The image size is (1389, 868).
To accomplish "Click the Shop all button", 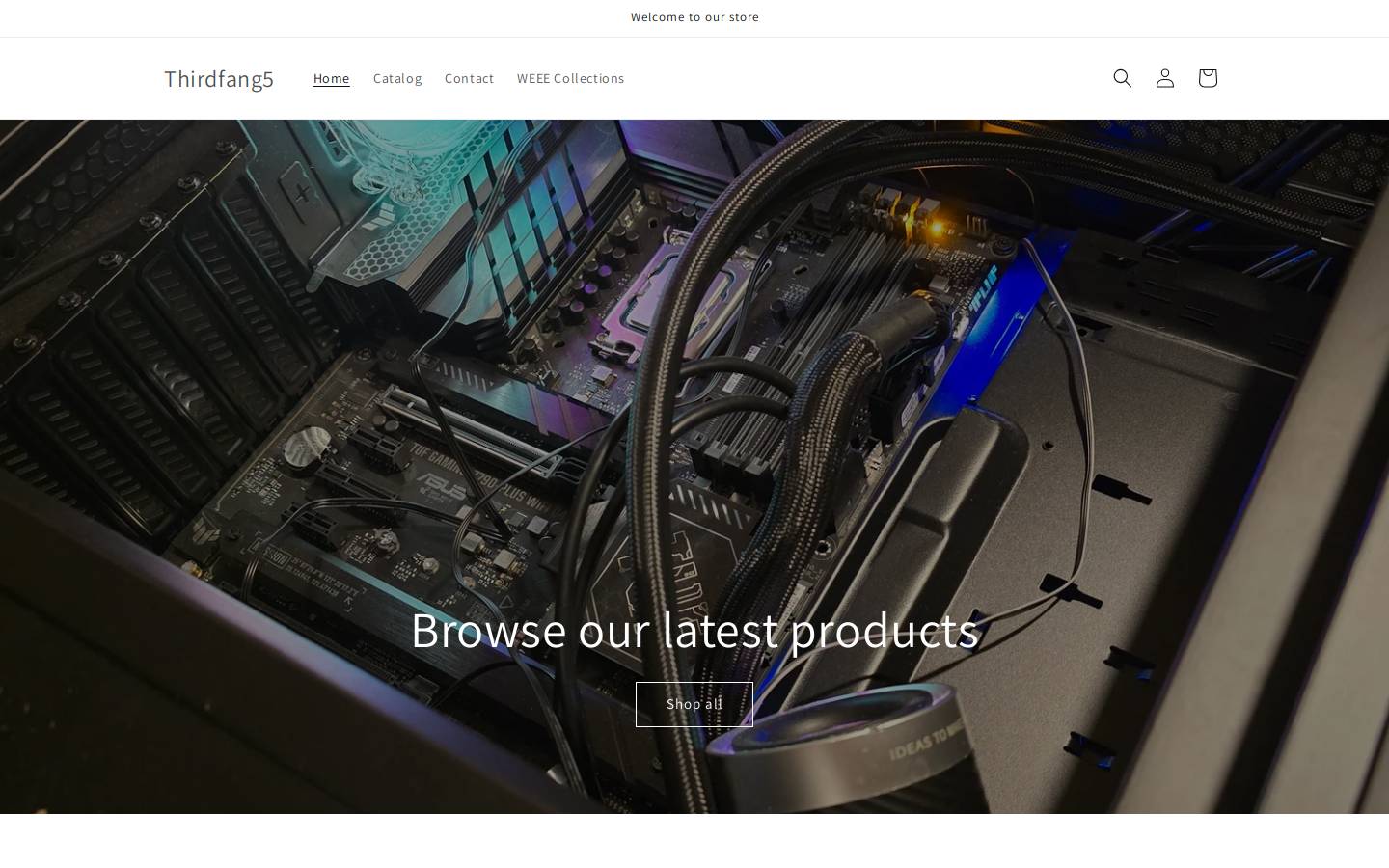I will coord(694,704).
